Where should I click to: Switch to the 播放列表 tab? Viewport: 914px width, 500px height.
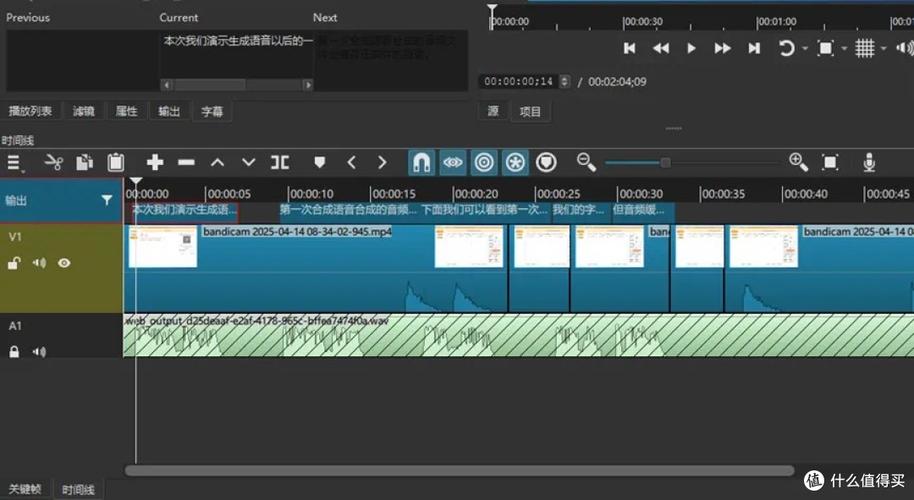(x=31, y=111)
